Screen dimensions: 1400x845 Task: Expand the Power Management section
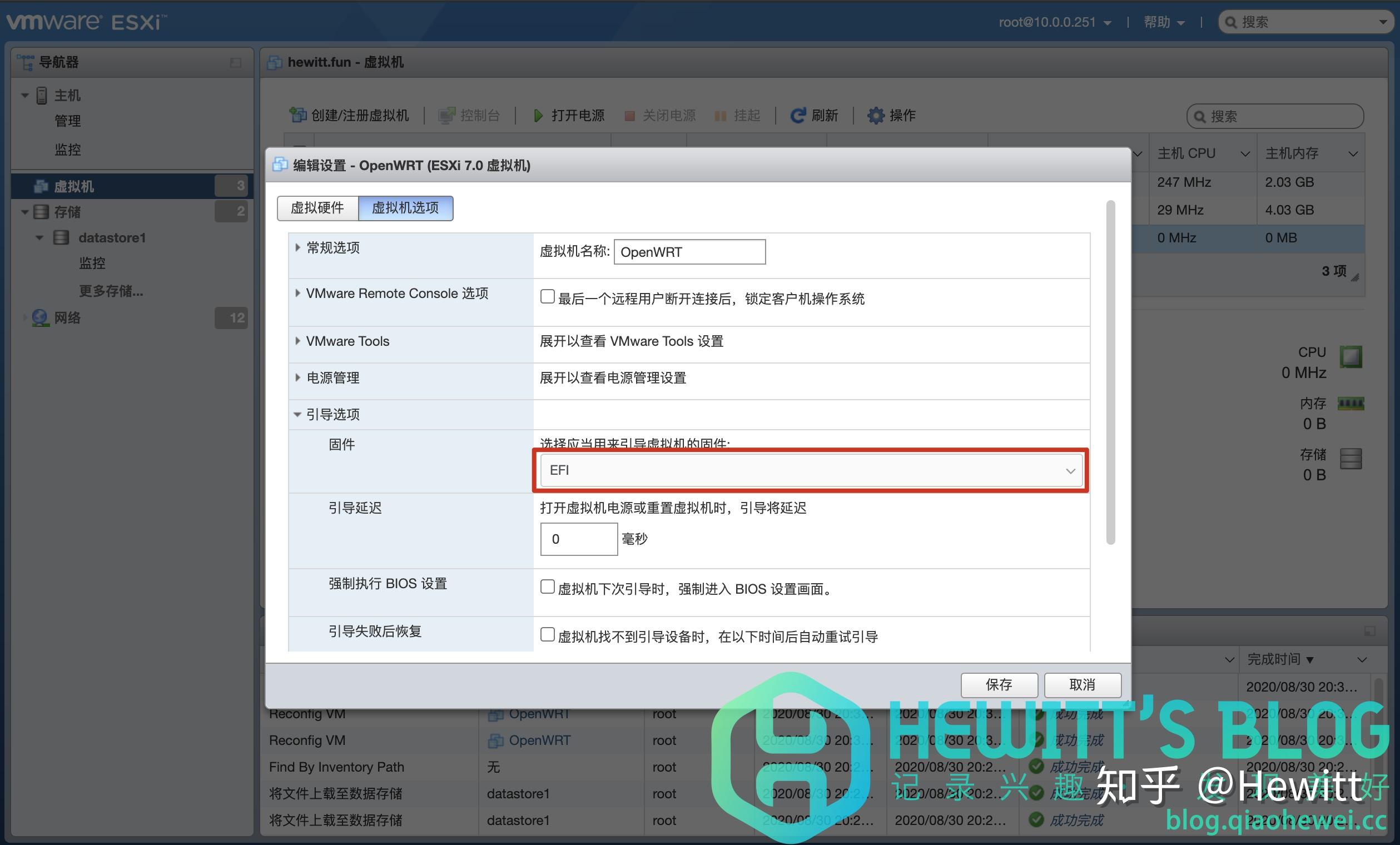tap(297, 377)
